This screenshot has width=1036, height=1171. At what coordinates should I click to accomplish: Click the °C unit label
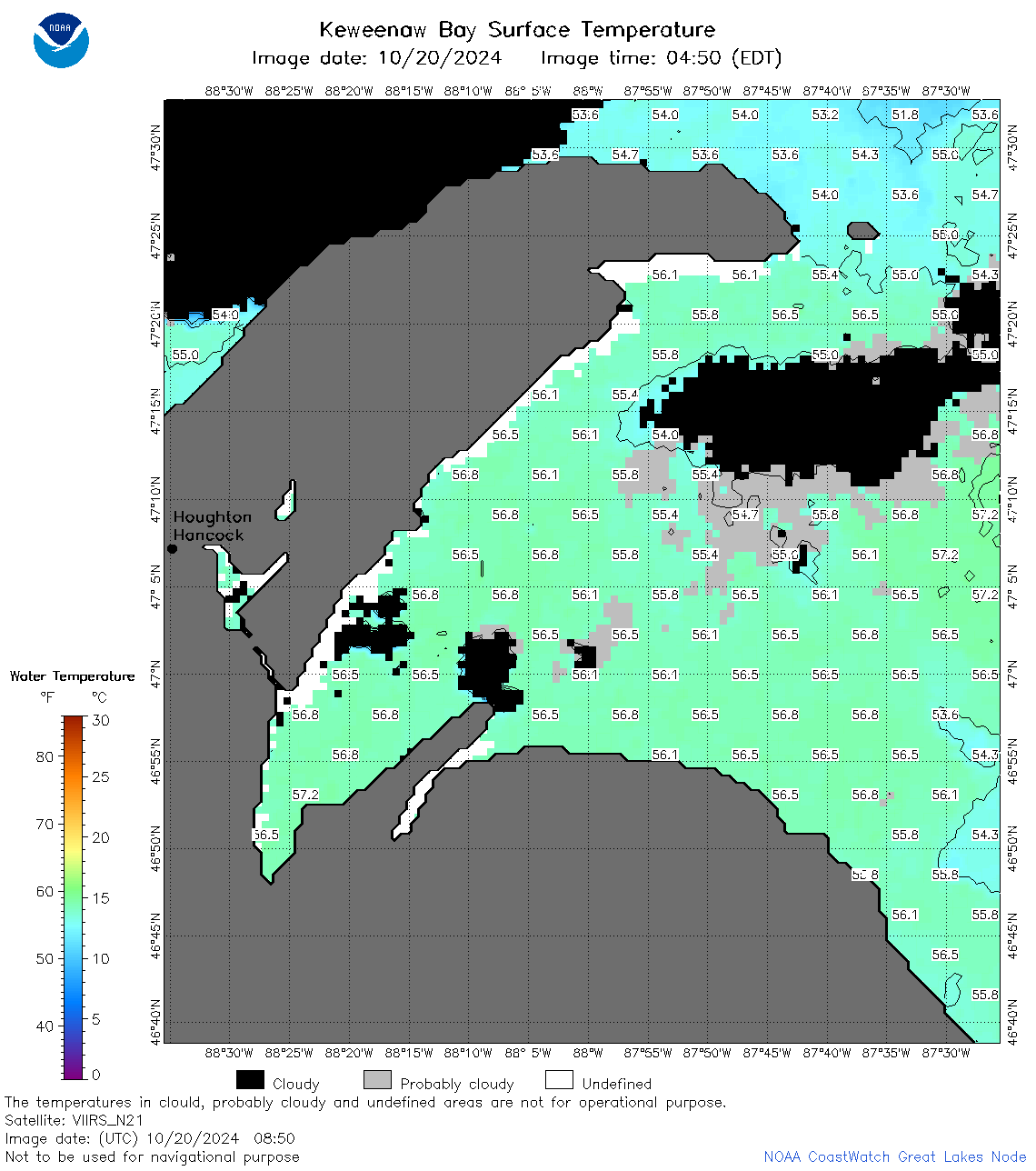pos(99,698)
